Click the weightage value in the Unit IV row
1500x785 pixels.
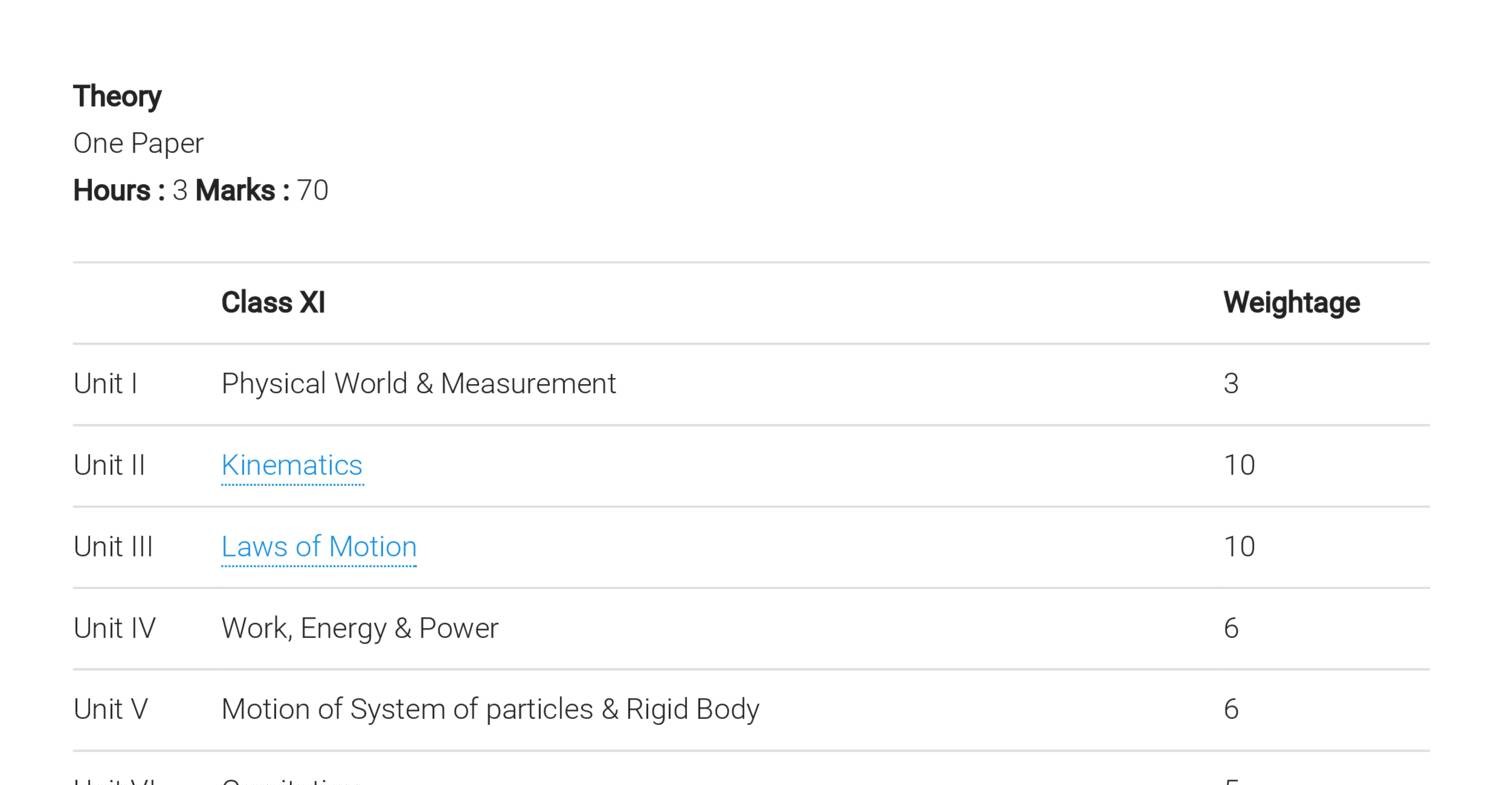tap(1231, 628)
